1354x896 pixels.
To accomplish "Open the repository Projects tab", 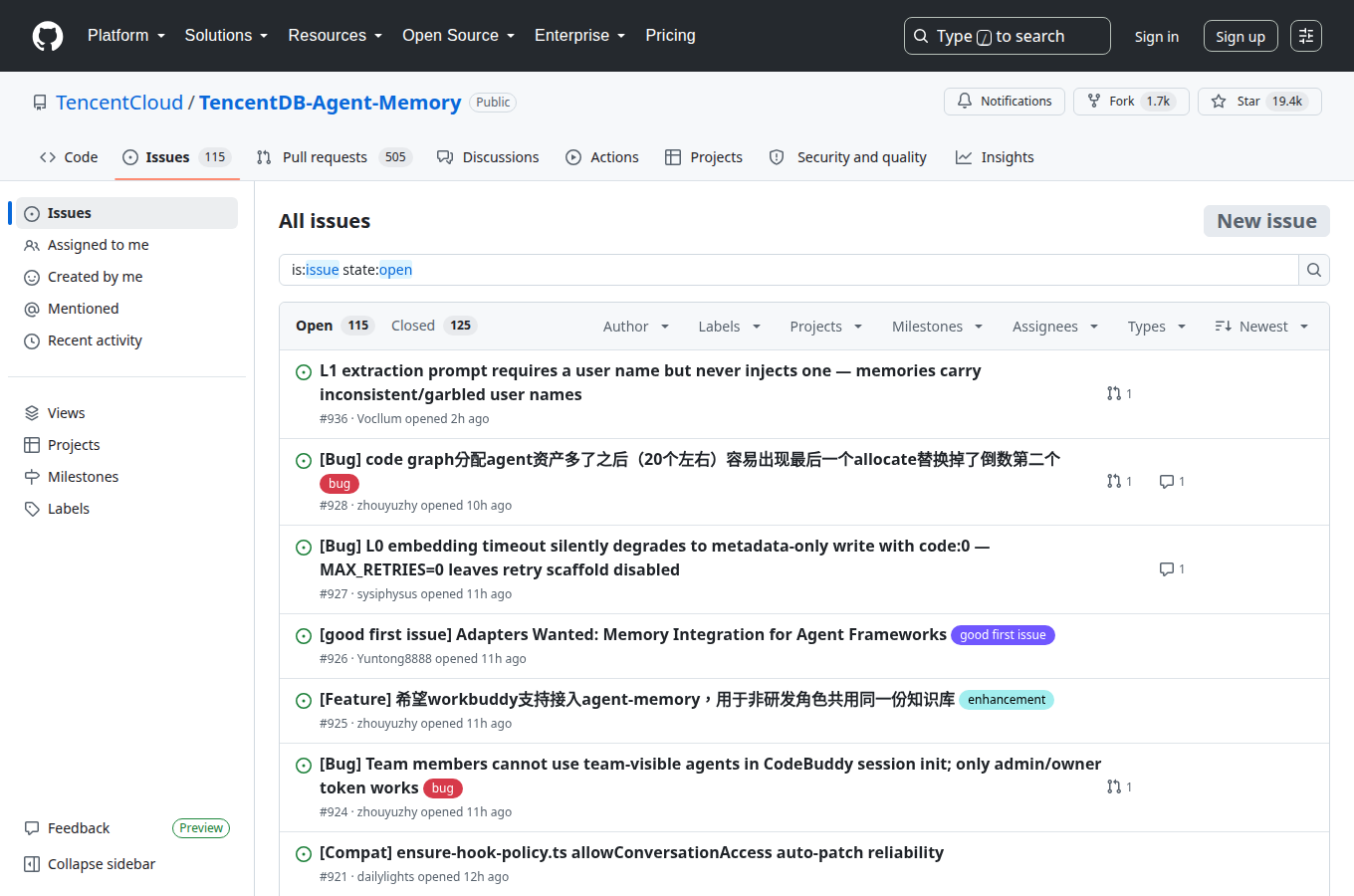I will [704, 157].
